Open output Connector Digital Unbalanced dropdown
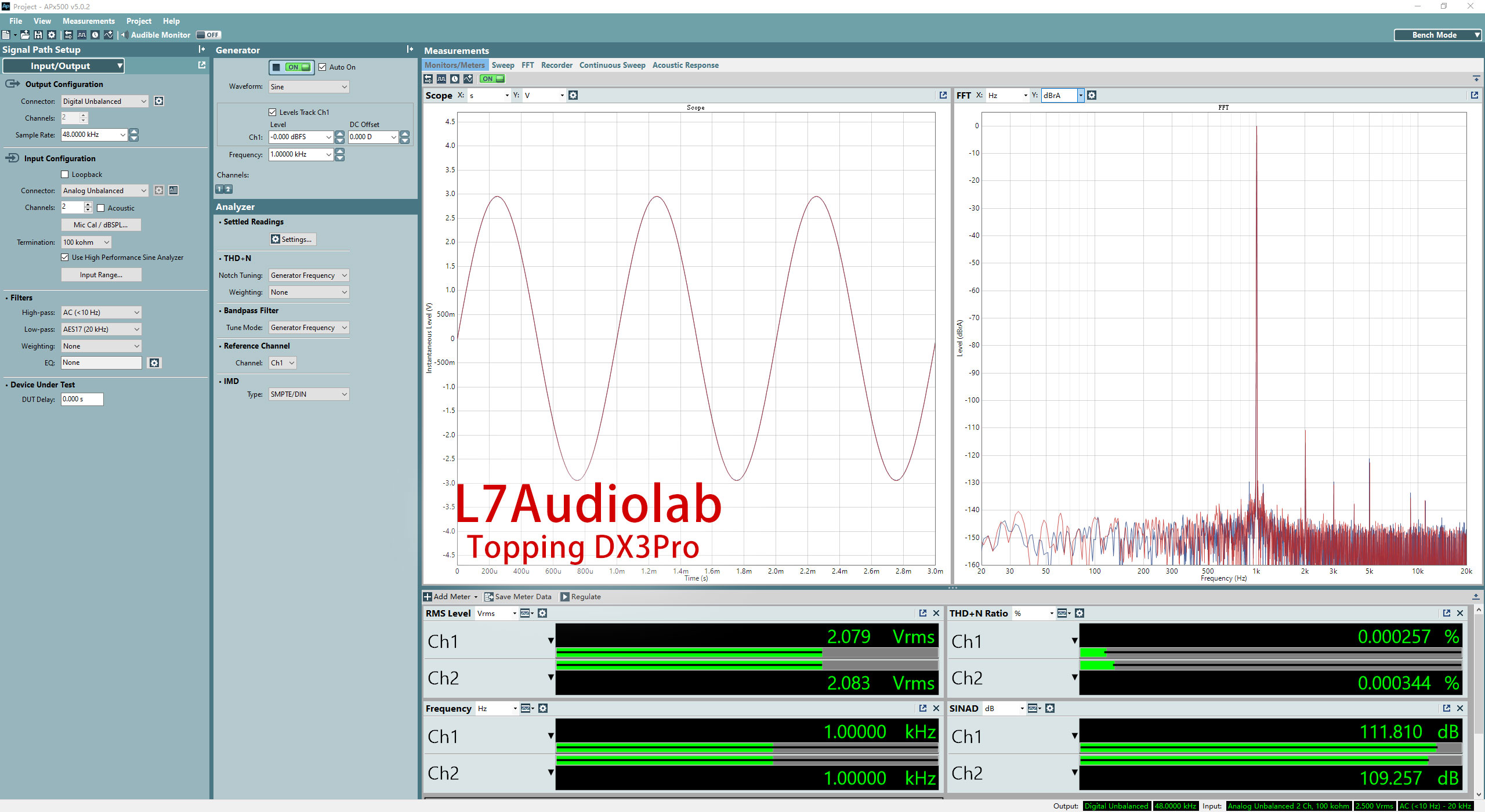 coord(104,101)
